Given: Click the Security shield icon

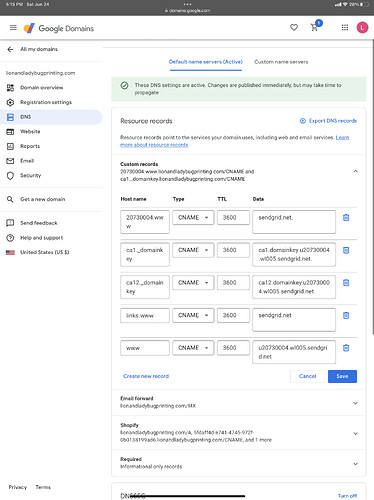Looking at the screenshot, I should coord(10,175).
